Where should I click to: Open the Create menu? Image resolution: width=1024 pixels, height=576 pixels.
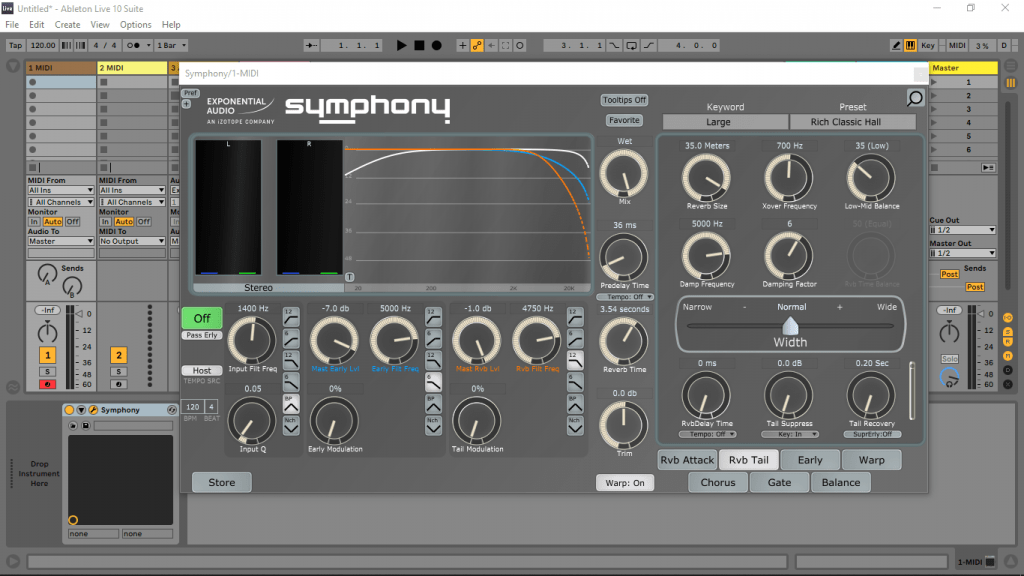(67, 24)
